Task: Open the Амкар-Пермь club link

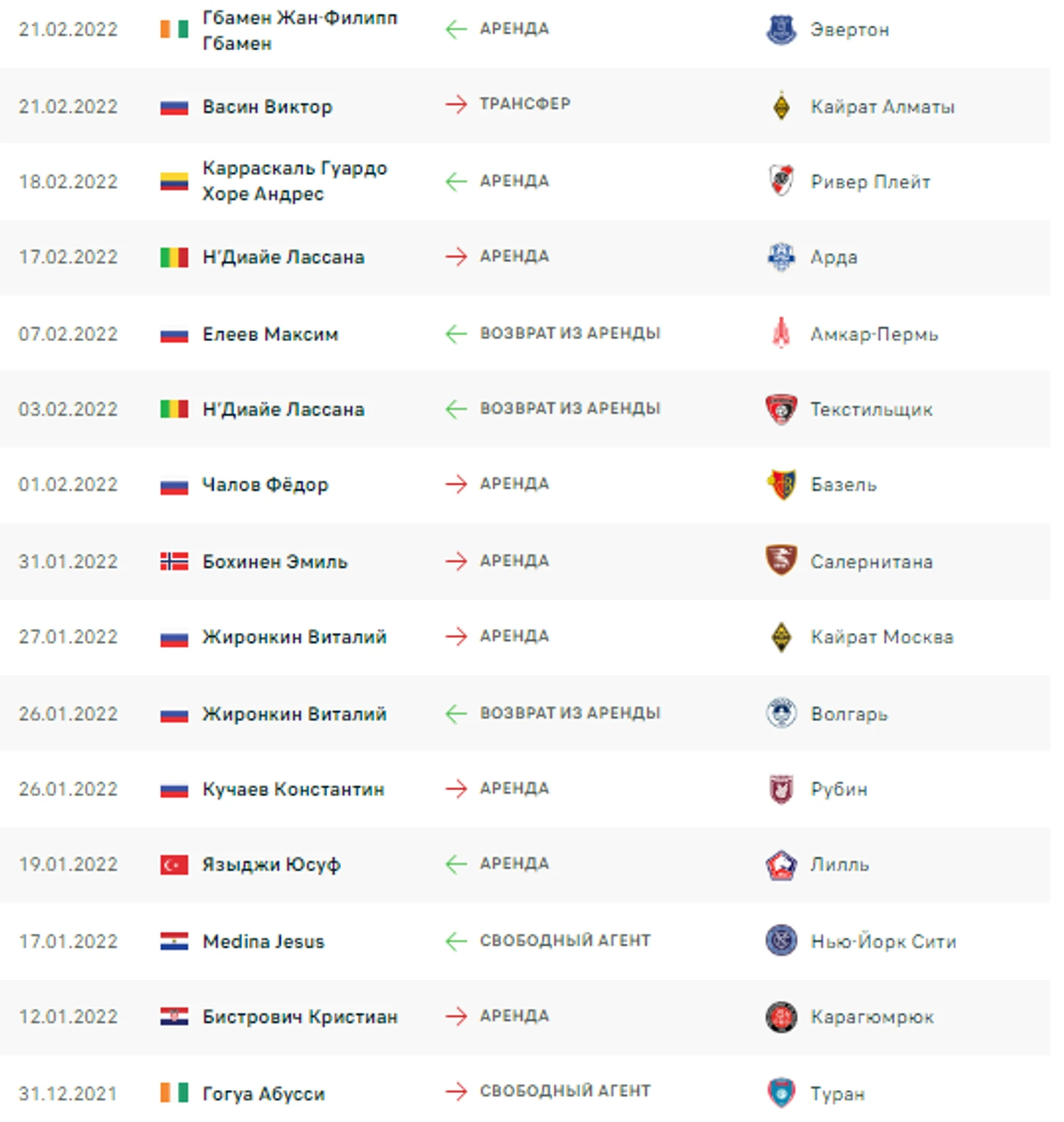Action: click(875, 335)
